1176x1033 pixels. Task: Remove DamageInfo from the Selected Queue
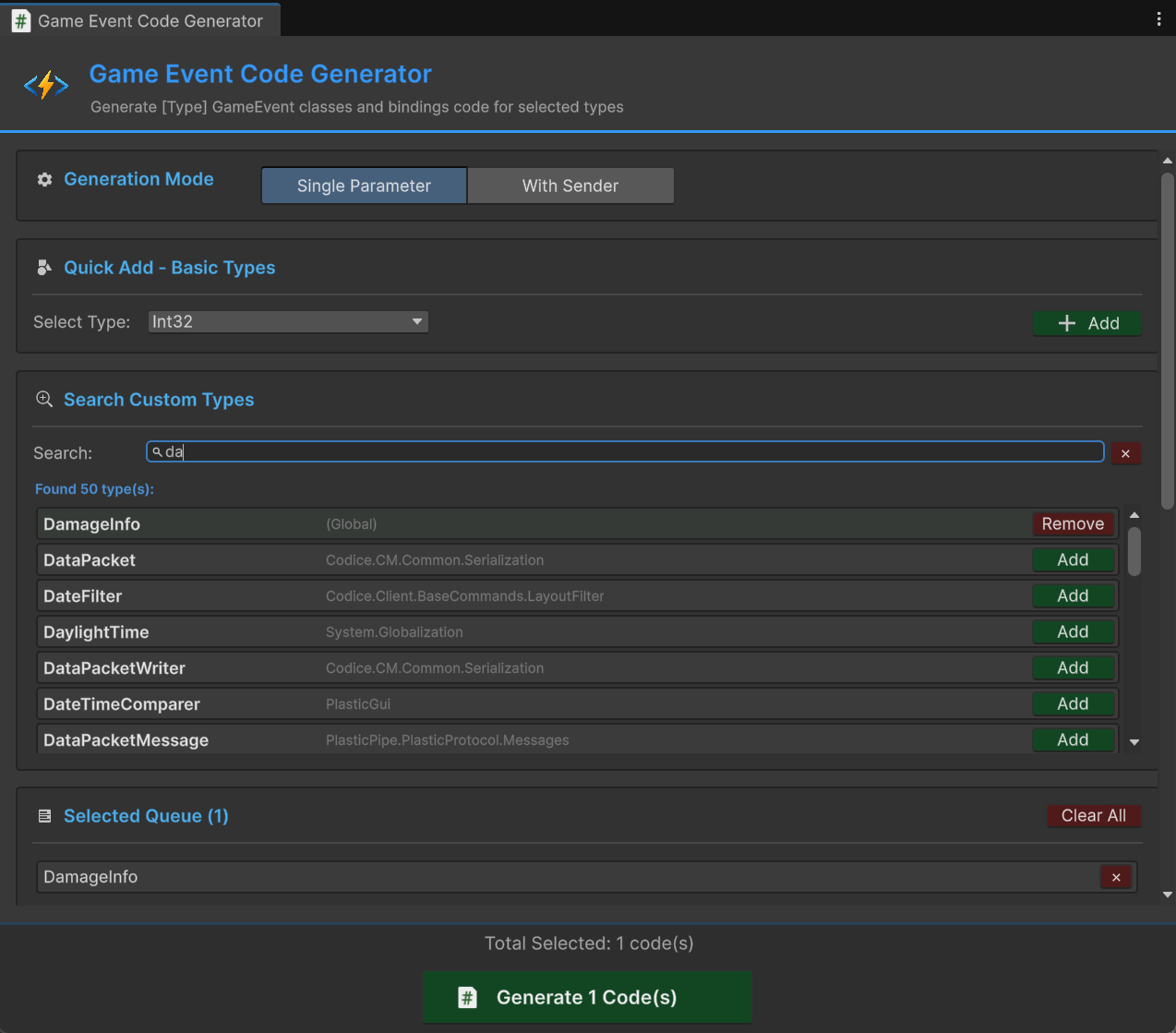tap(1116, 877)
